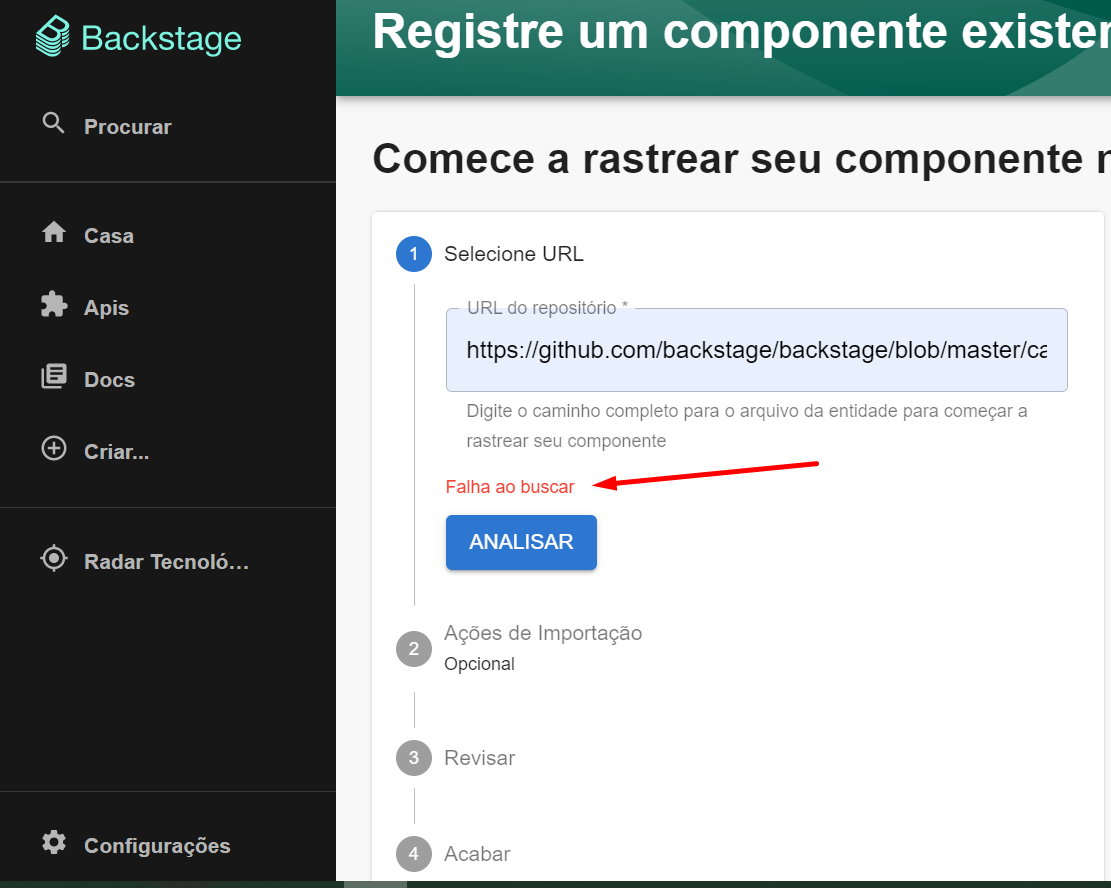
Task: Click the ANALISAR button
Action: [x=521, y=542]
